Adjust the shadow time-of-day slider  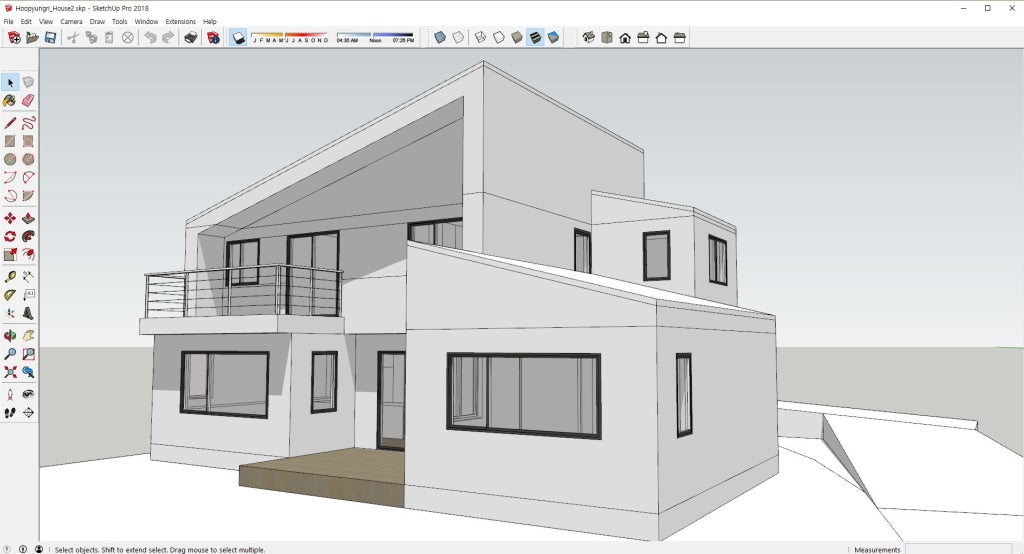point(375,38)
